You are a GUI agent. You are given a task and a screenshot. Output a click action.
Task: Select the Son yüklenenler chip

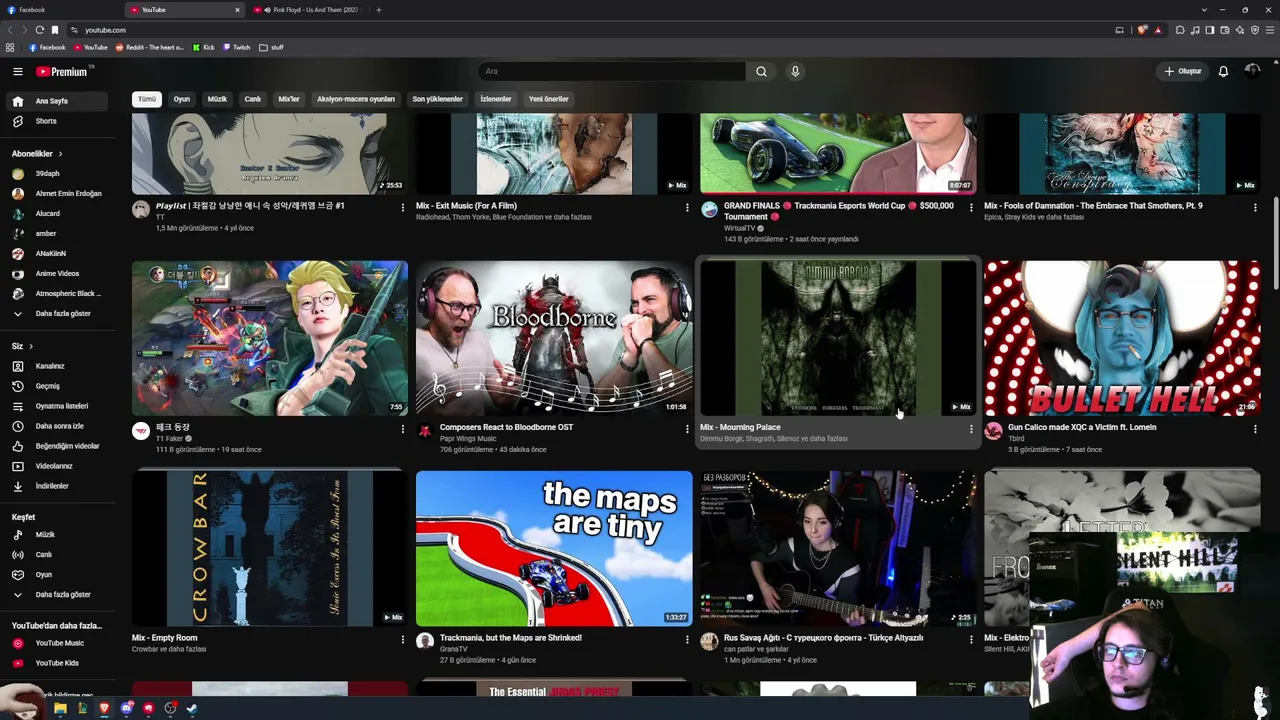pyautogui.click(x=438, y=99)
